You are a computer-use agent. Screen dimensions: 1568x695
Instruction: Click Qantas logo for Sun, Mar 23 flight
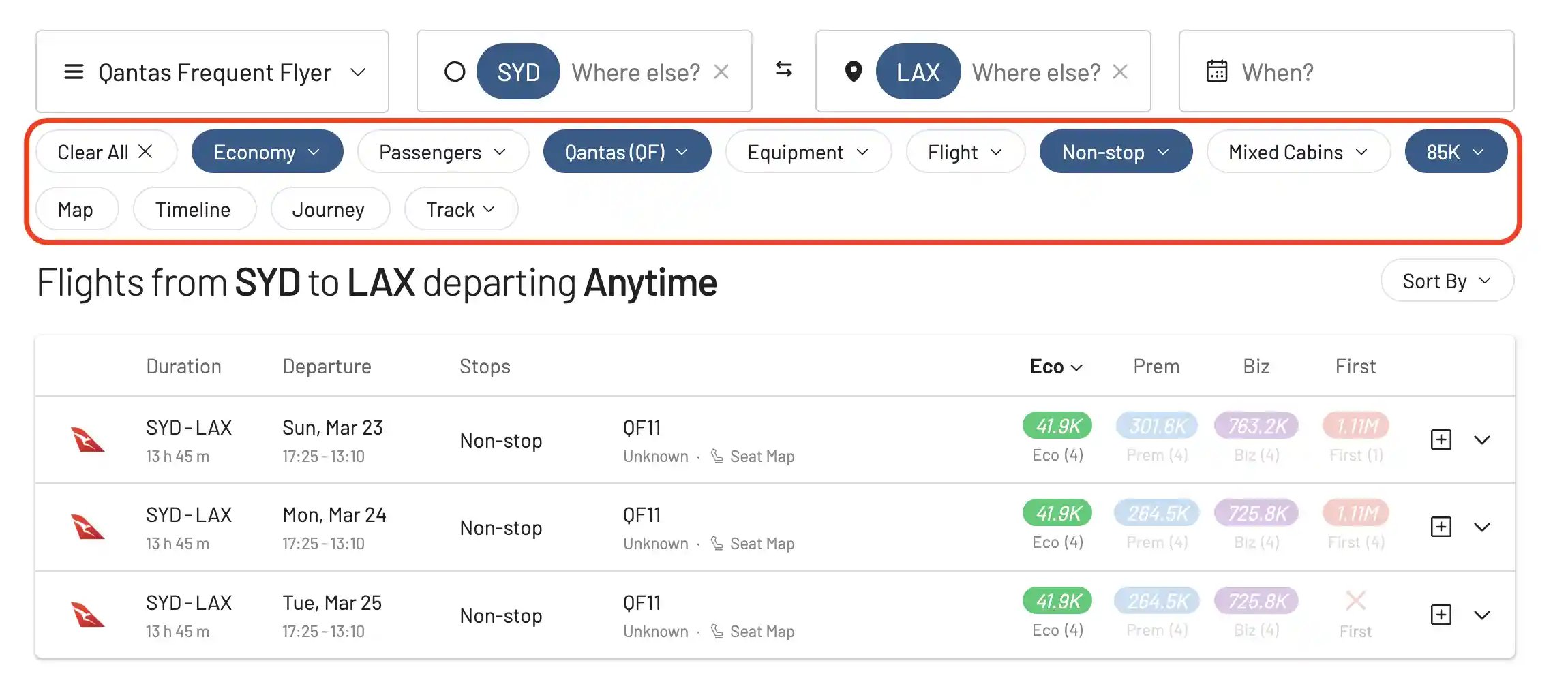tap(88, 439)
